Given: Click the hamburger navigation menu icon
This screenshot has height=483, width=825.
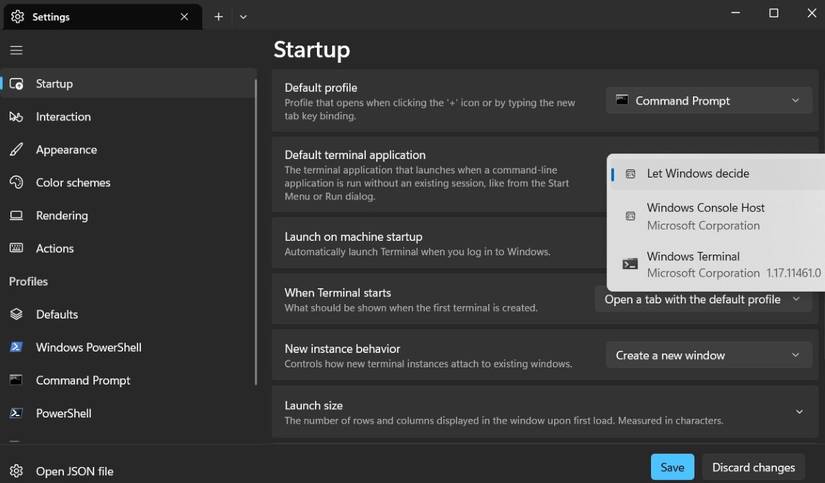Looking at the screenshot, I should tap(16, 50).
